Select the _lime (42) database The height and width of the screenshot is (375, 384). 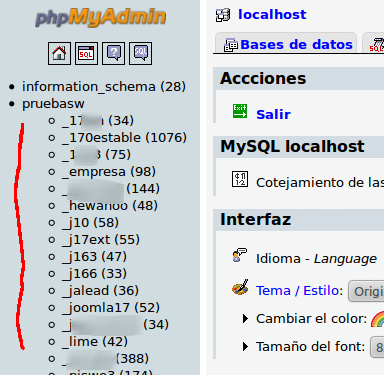[95, 342]
